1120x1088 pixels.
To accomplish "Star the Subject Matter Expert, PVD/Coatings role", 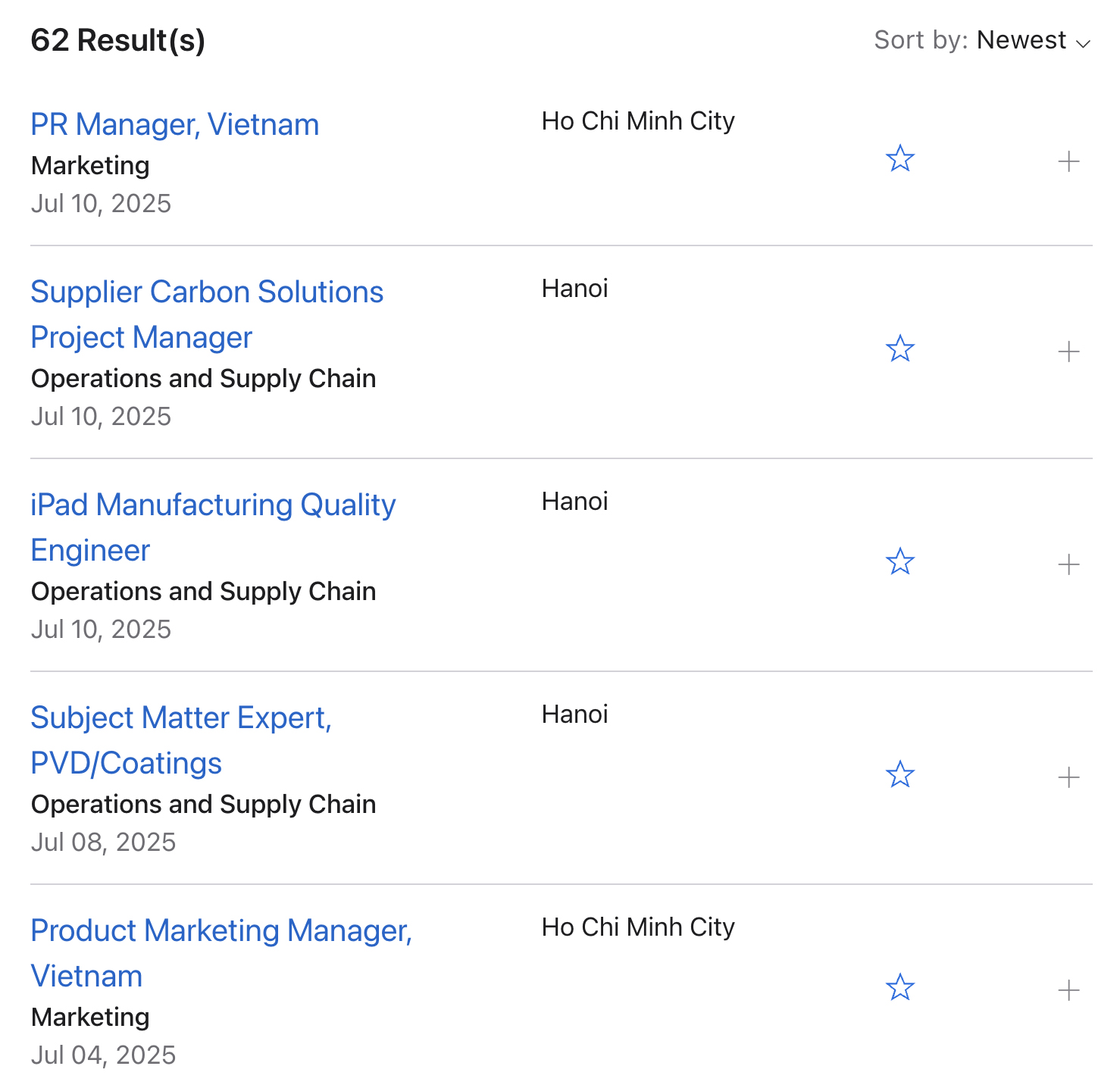I will pyautogui.click(x=900, y=775).
